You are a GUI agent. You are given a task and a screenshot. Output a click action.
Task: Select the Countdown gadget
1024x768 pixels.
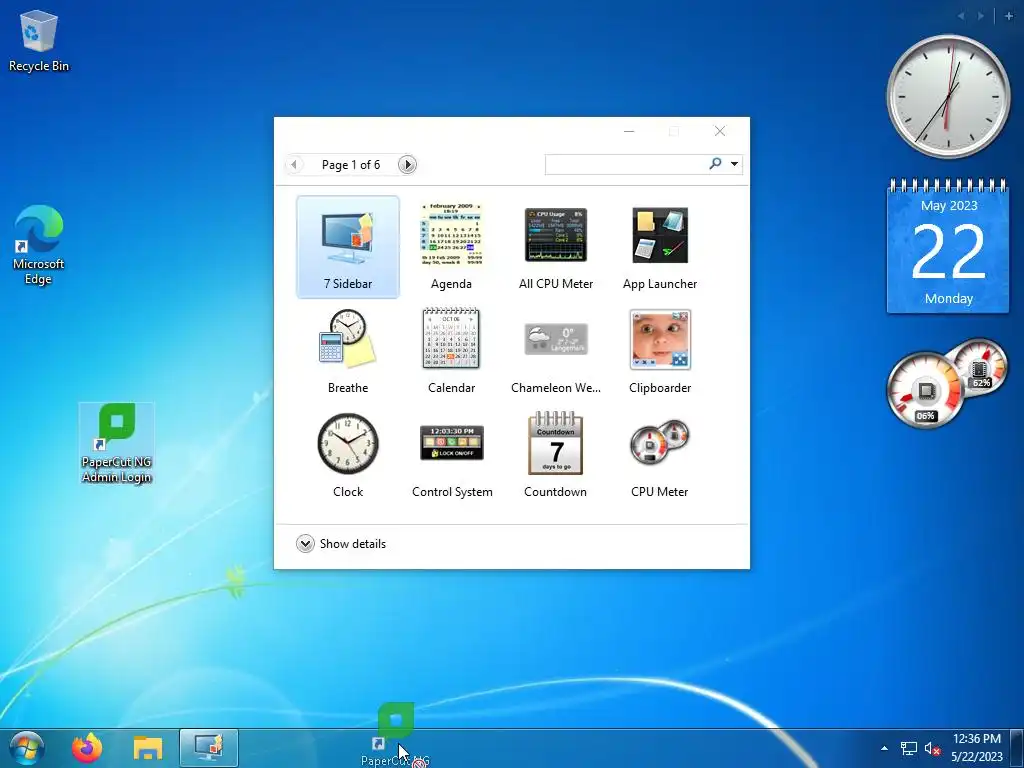coord(556,455)
